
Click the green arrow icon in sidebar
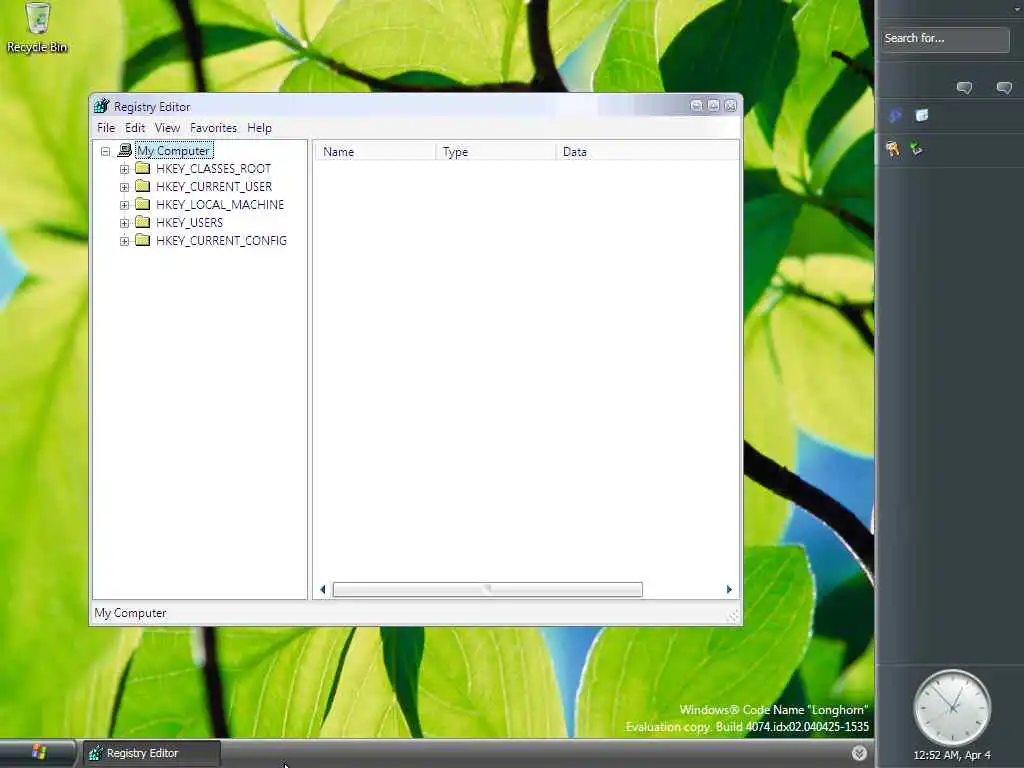916,149
